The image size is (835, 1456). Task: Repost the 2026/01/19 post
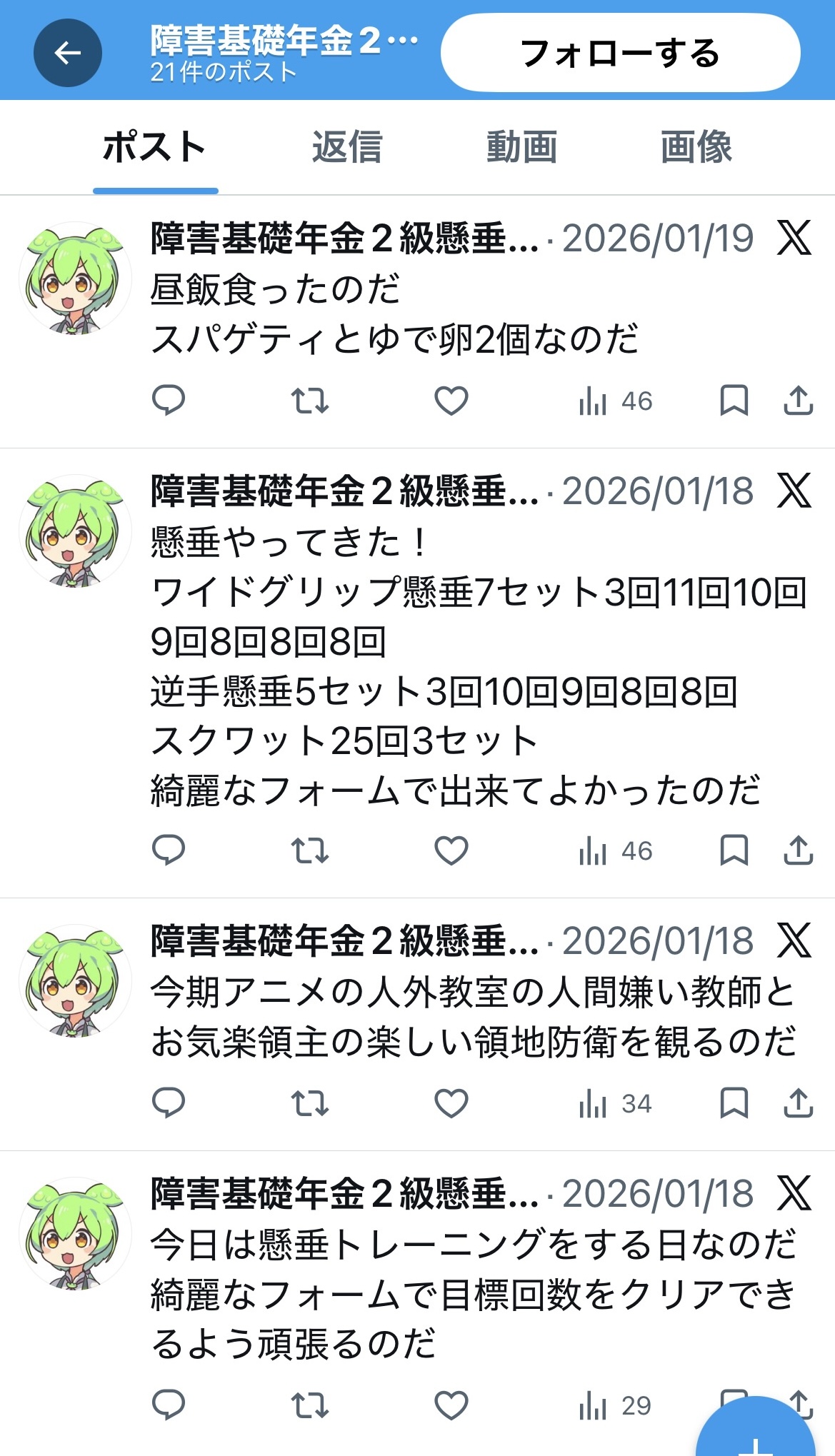point(310,401)
